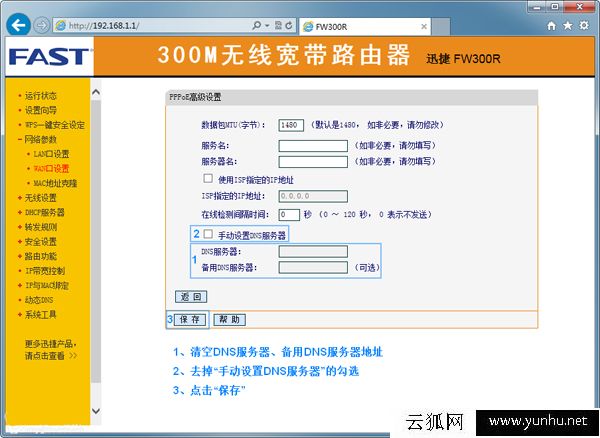This screenshot has width=600, height=438.
Task: Open WAN口设置 submenu item
Action: coord(51,168)
